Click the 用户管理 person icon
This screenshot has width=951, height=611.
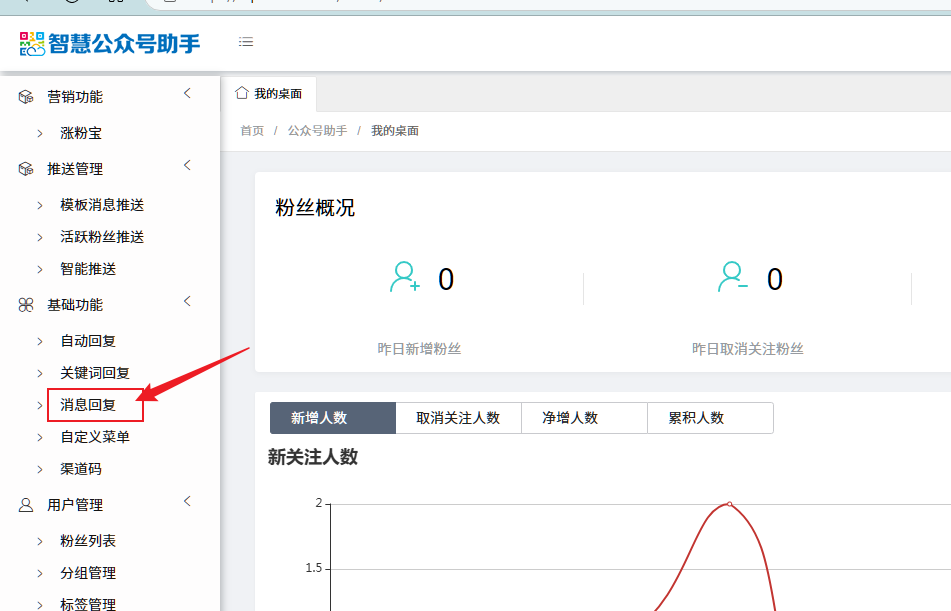click(x=26, y=505)
